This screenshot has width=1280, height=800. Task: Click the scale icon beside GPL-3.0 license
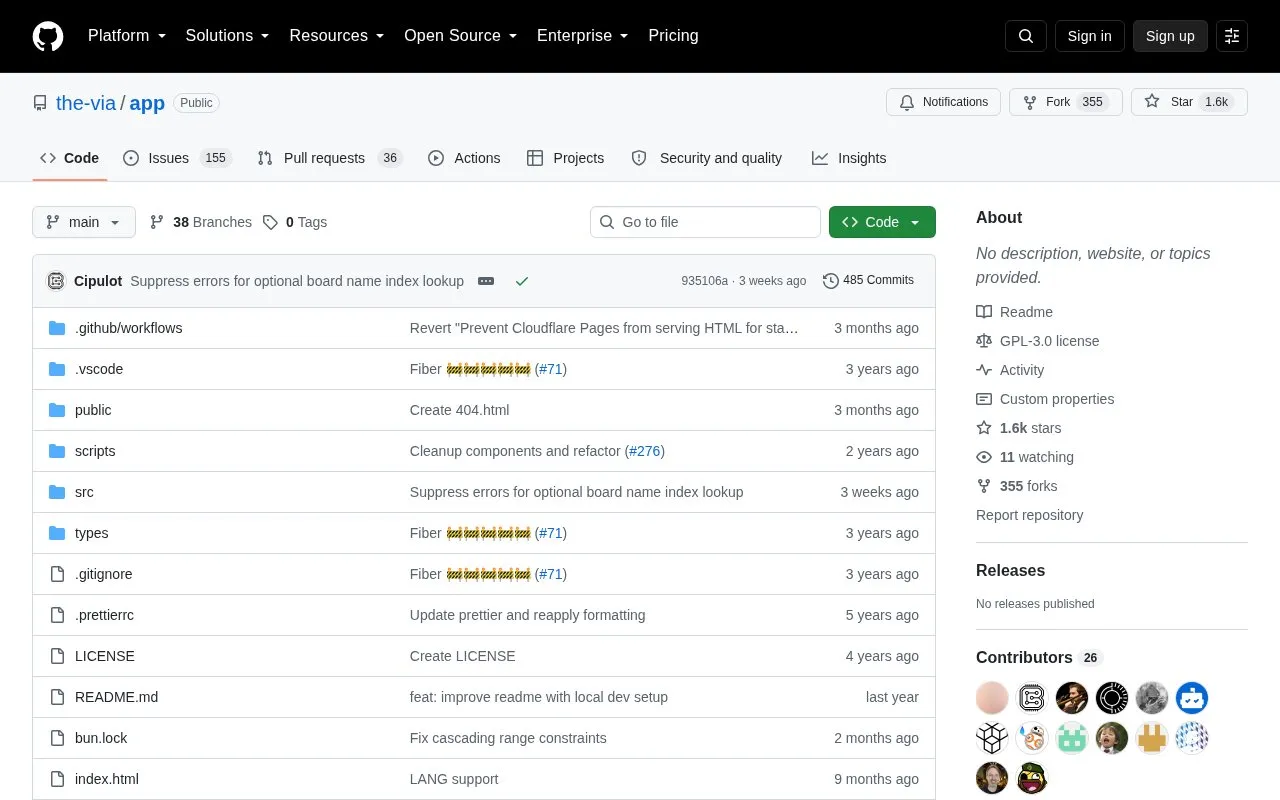click(984, 341)
